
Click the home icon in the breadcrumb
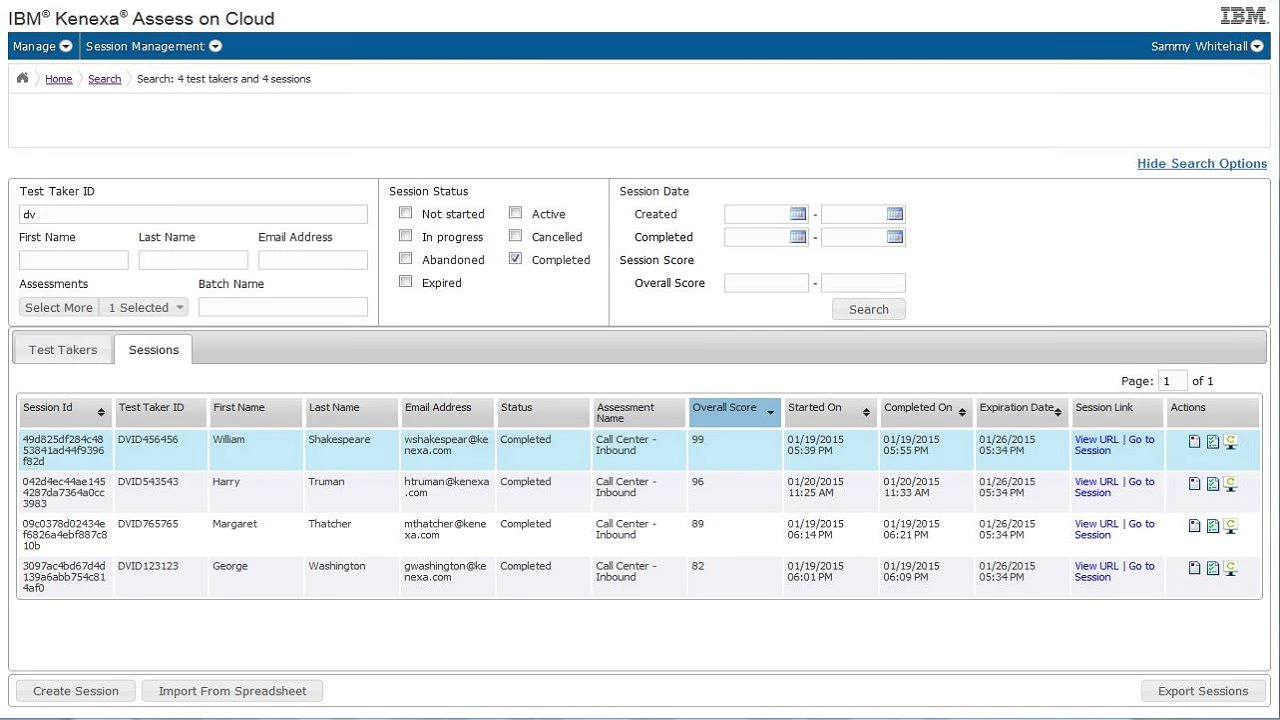(23, 78)
